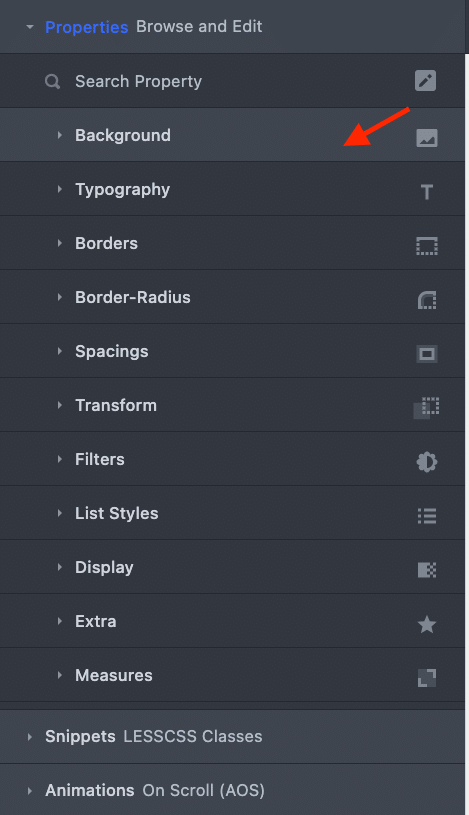
Task: Click the Border-Radius corner icon
Action: [426, 300]
